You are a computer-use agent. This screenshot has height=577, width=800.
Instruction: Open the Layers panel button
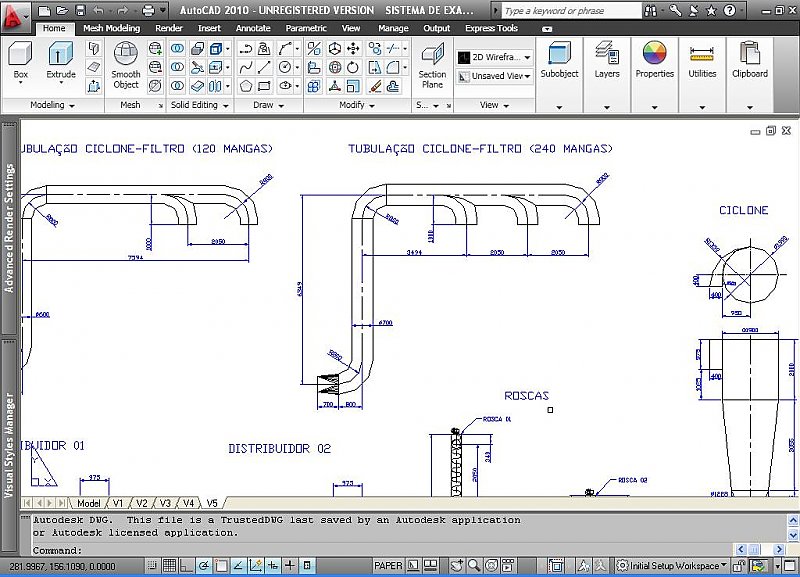pyautogui.click(x=607, y=60)
